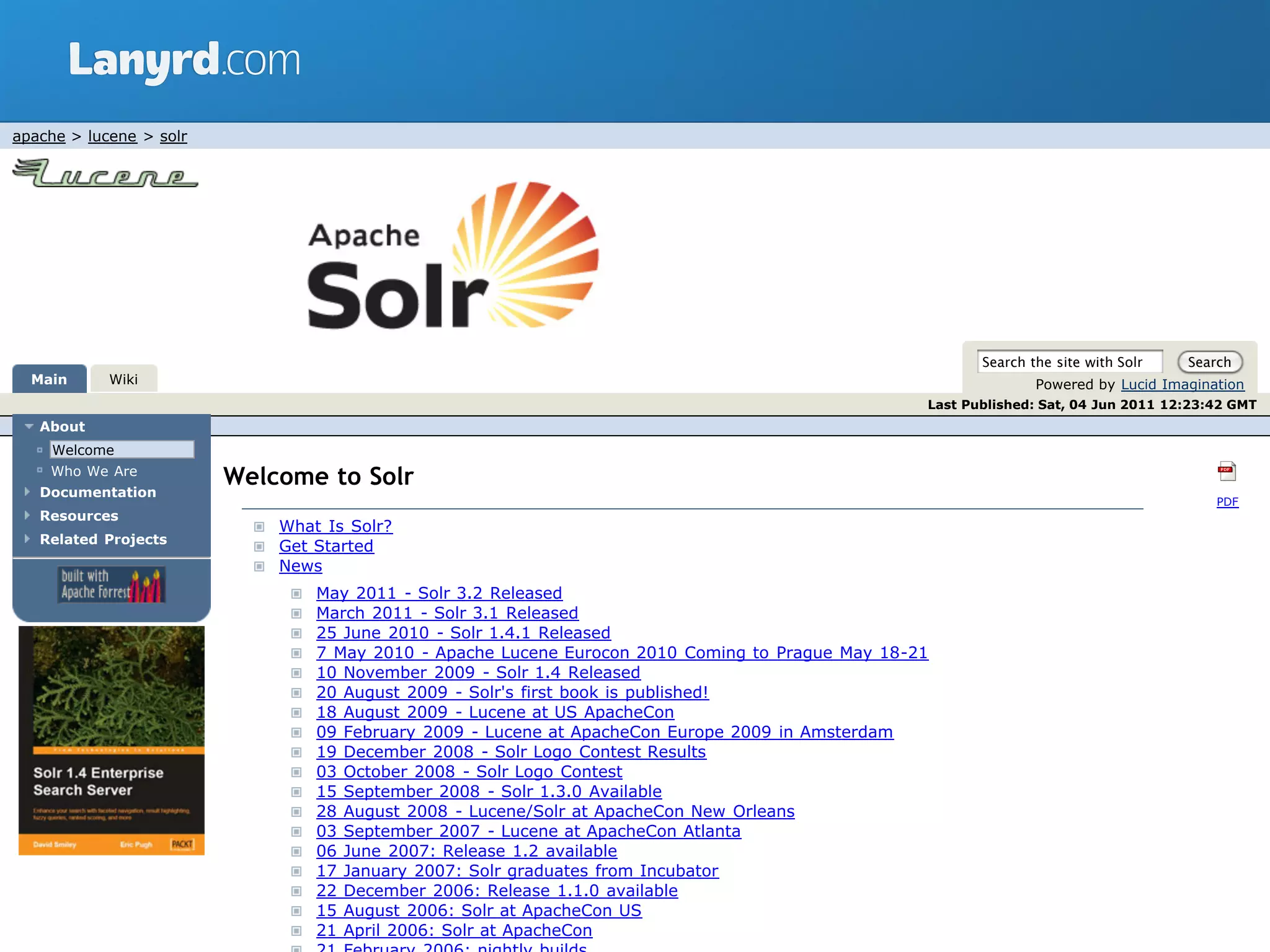
Task: Open March 2011 - Solr 3.1 Released
Action: pos(447,613)
